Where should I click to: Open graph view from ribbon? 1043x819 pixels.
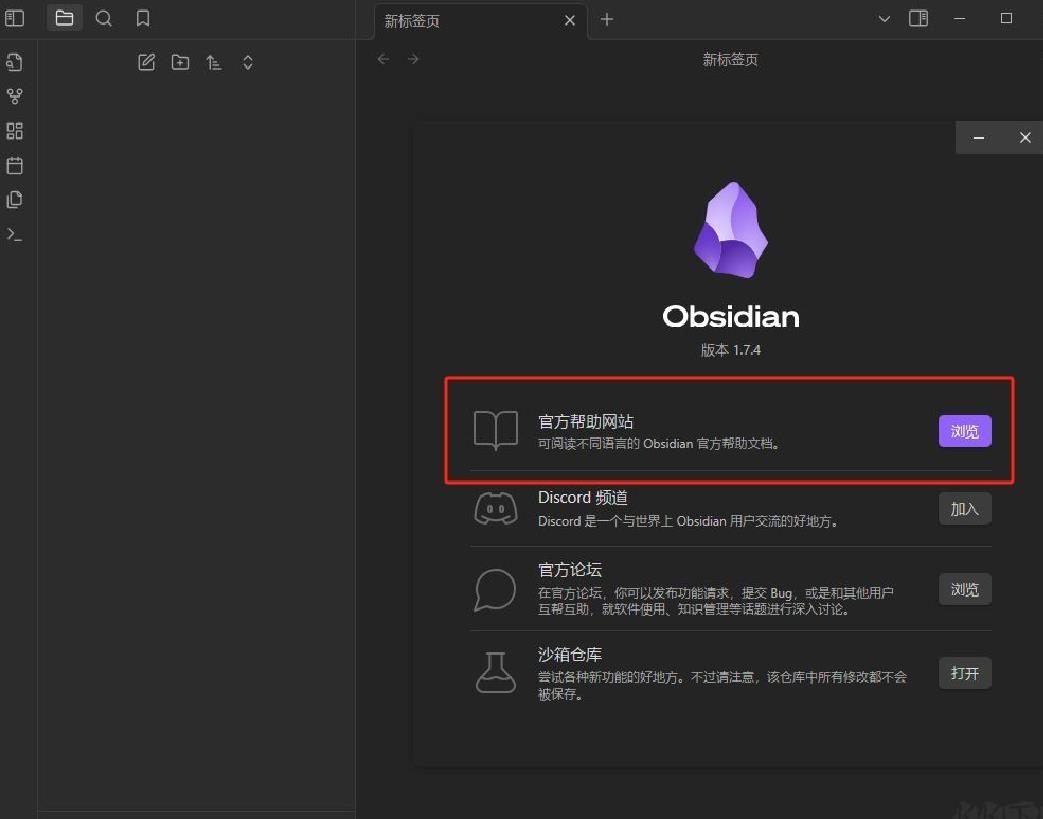(14, 96)
